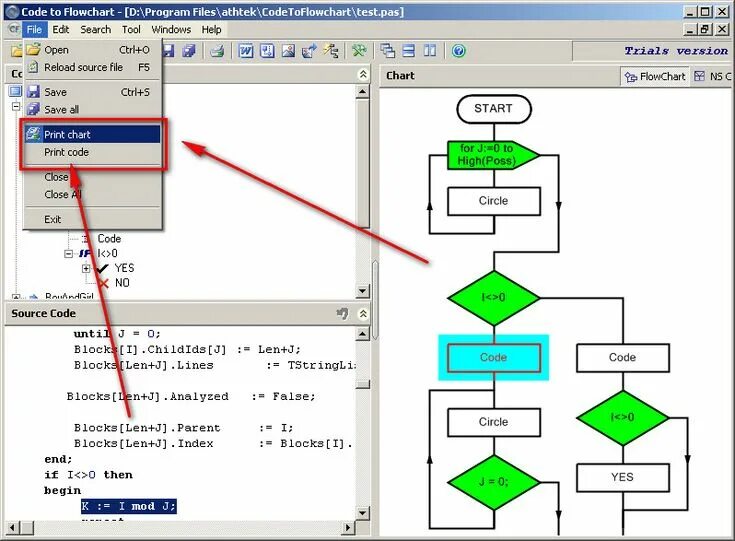Viewport: 735px width, 541px height.
Task: Export chart to Word document icon
Action: [x=246, y=51]
